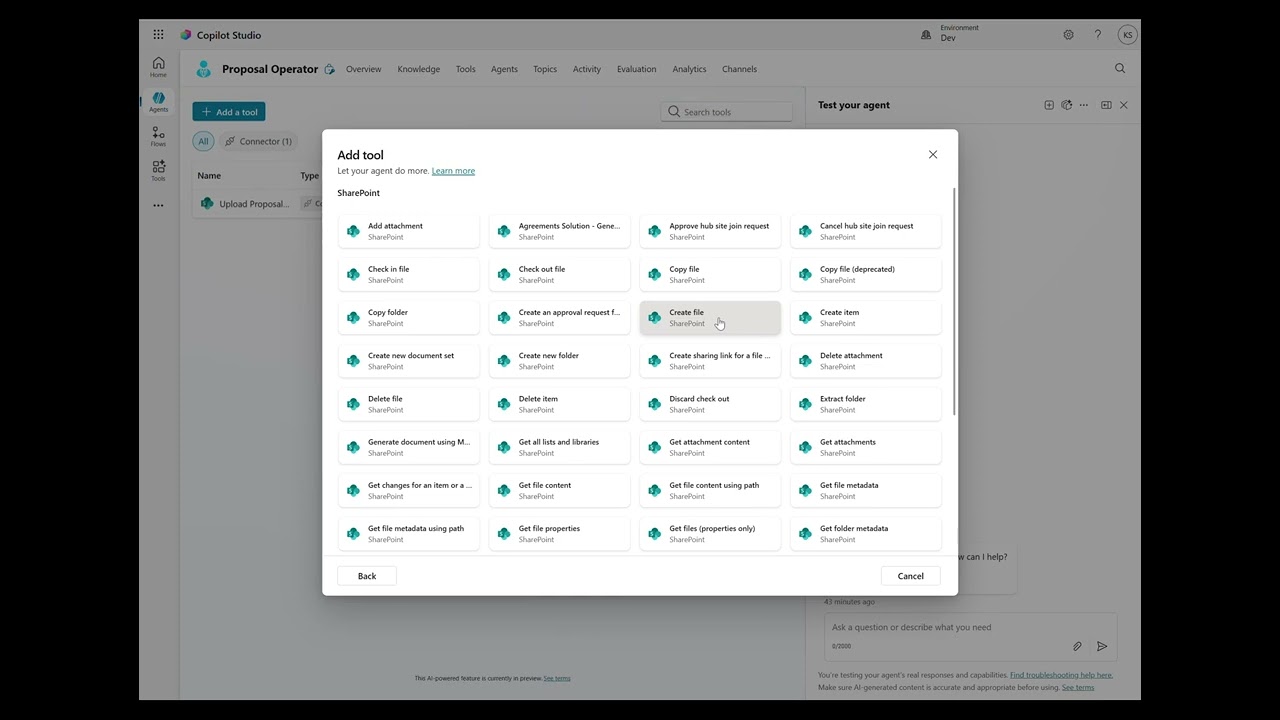Select the Delete item tool
Image resolution: width=1280 pixels, height=720 pixels.
[560, 403]
